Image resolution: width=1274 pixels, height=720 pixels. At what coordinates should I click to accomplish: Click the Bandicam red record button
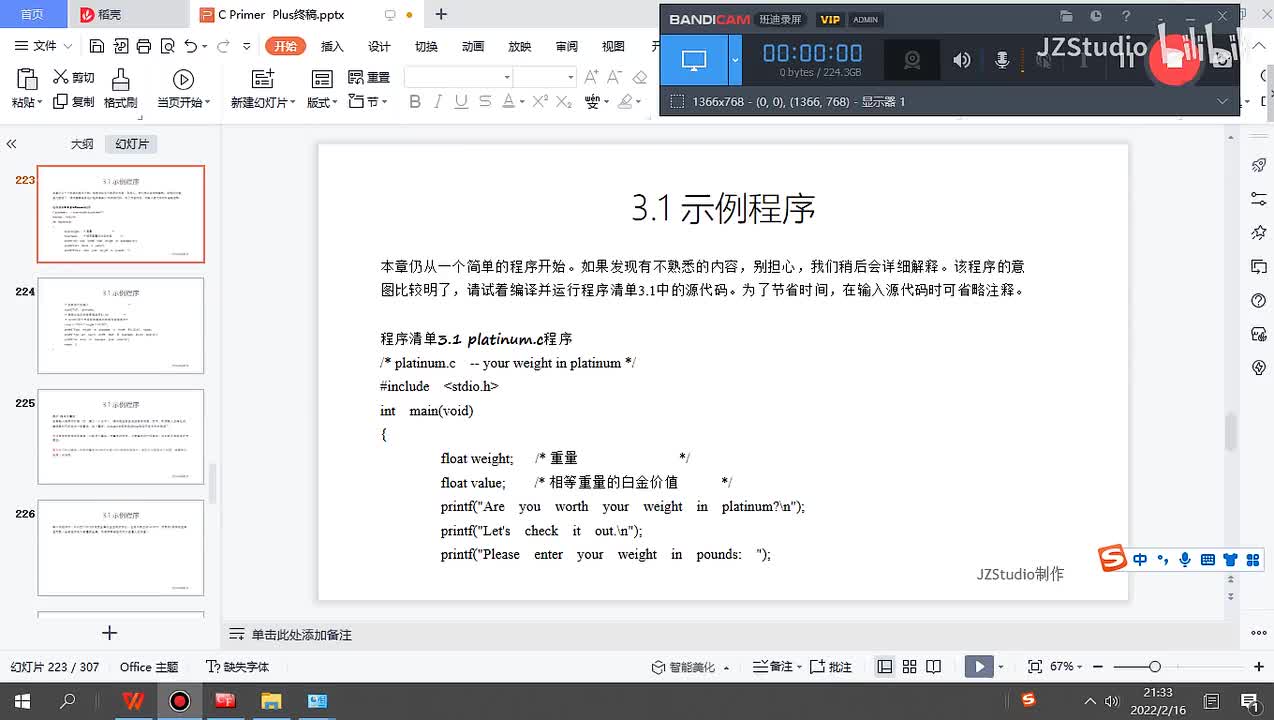1174,59
